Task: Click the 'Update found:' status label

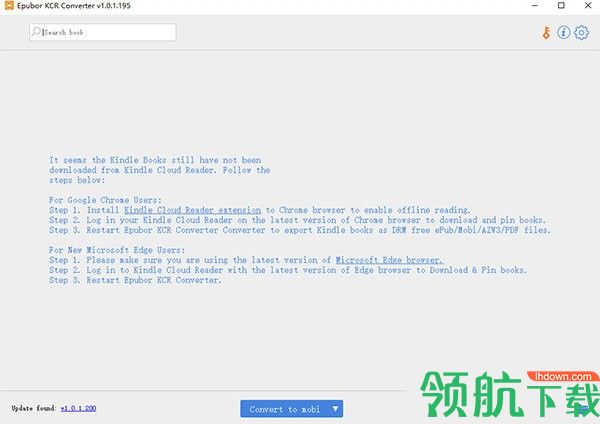Action: coord(34,408)
